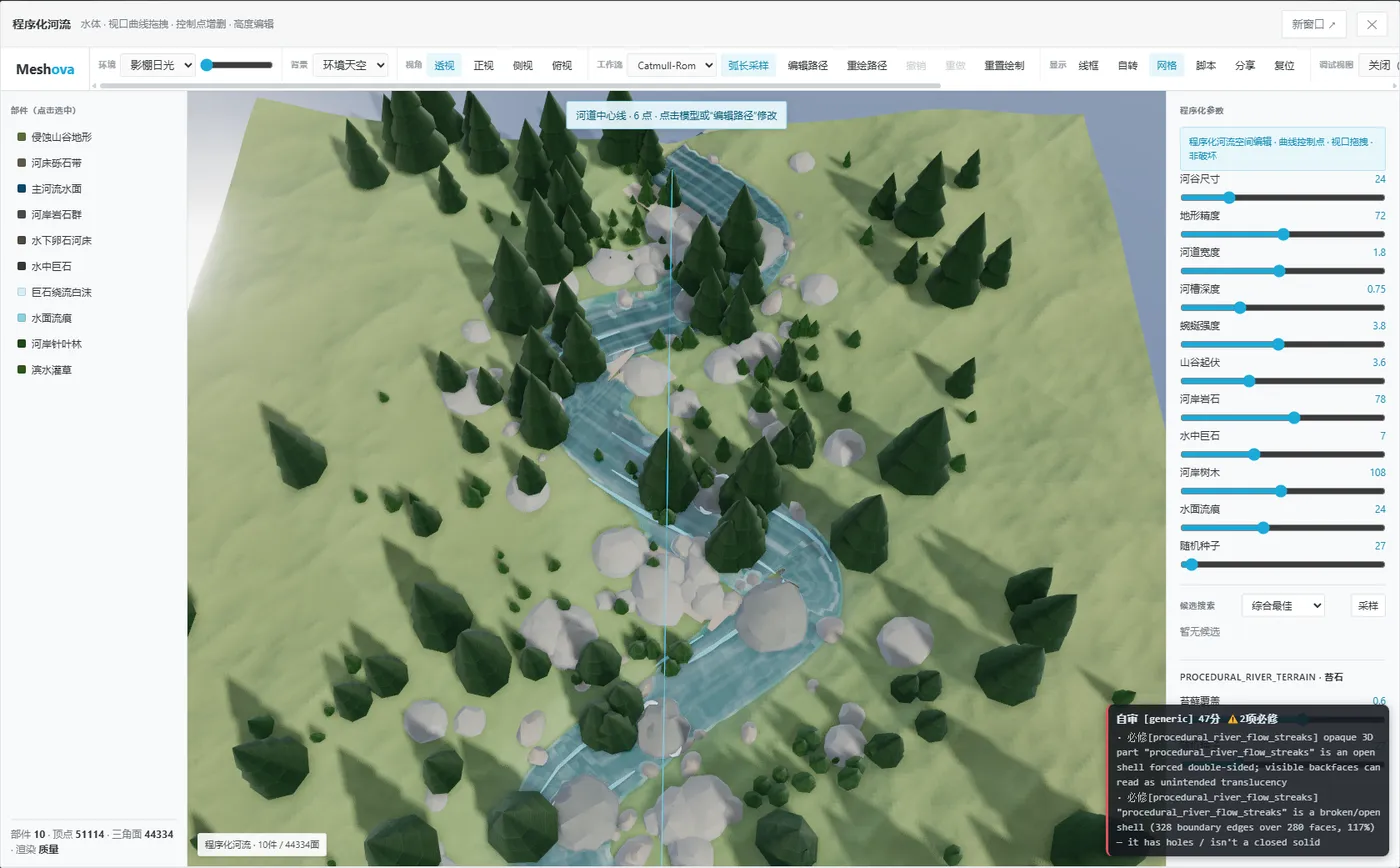Select the 主河流水面 part color swatch

point(21,189)
